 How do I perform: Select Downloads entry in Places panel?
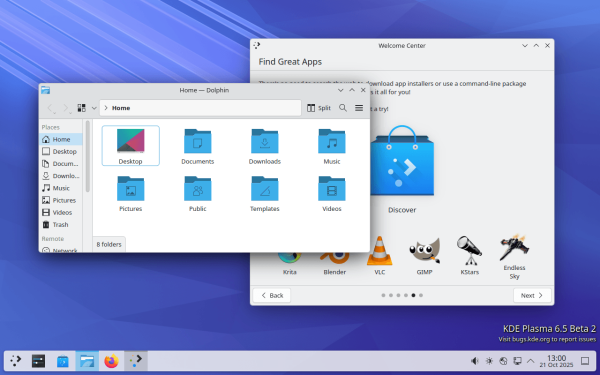(61, 176)
